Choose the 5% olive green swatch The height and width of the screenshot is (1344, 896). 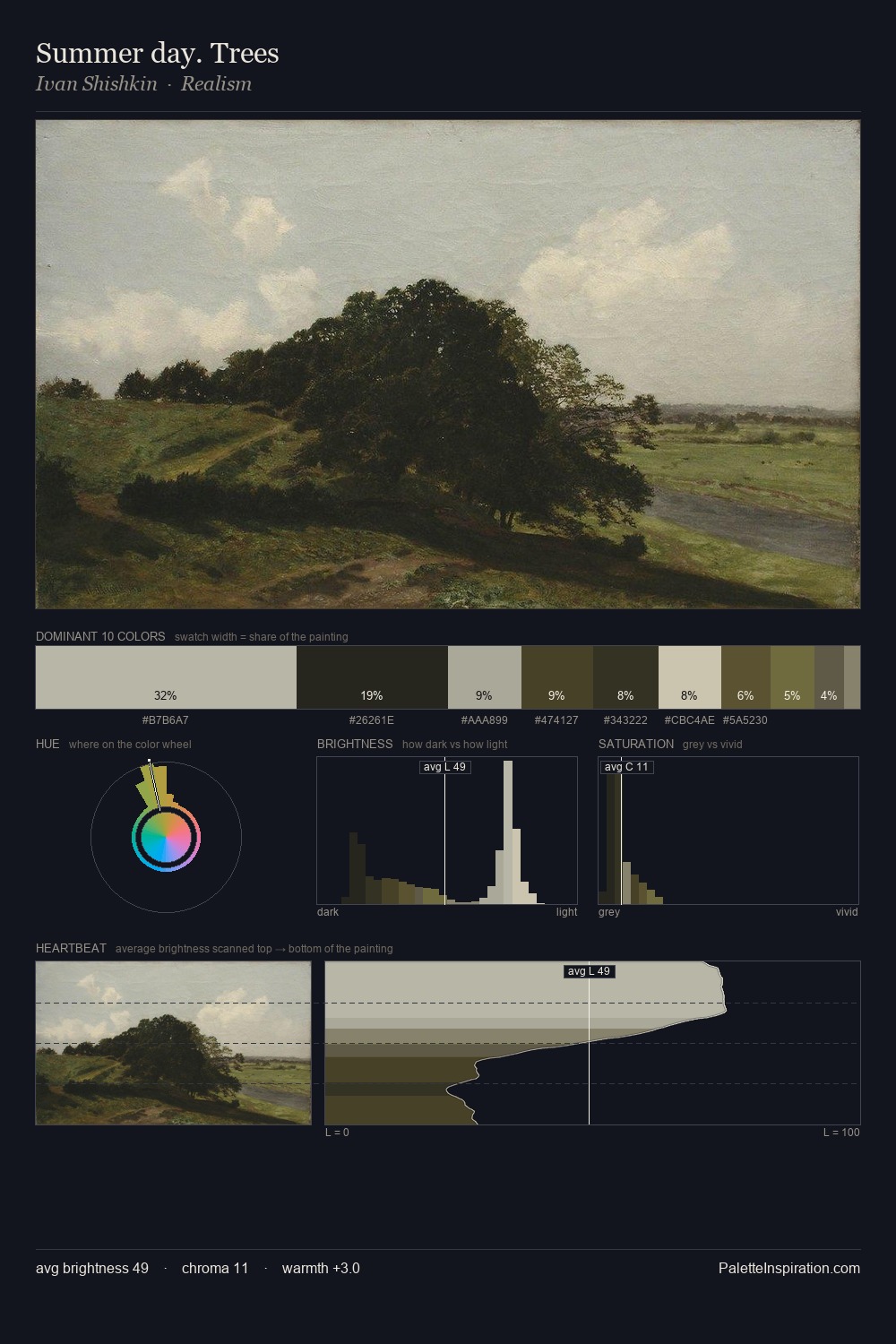click(x=792, y=677)
